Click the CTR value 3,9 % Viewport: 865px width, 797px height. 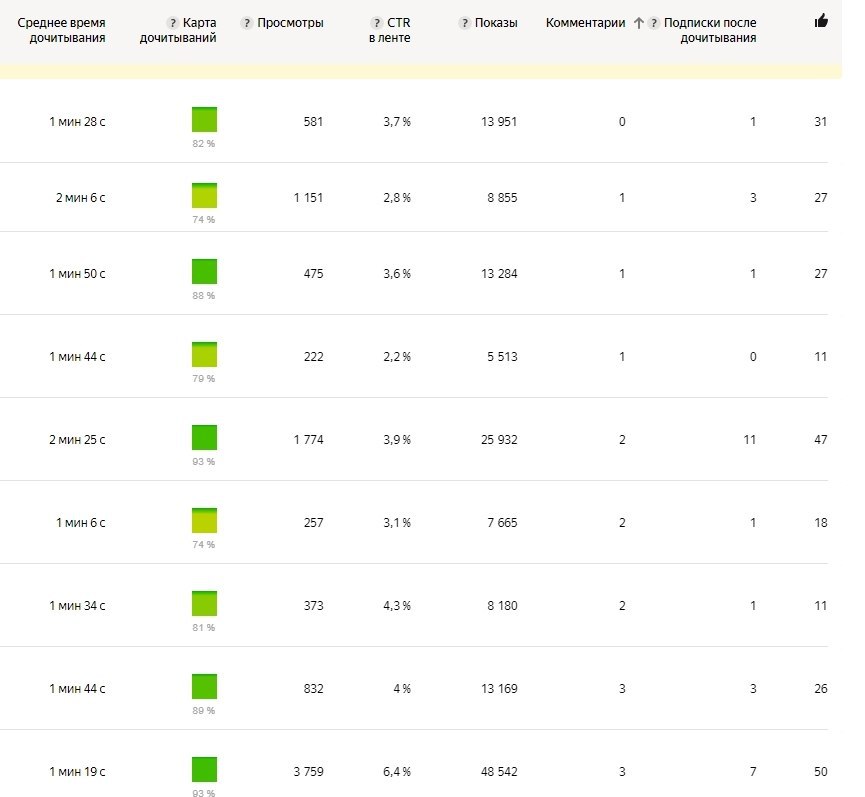coord(397,440)
